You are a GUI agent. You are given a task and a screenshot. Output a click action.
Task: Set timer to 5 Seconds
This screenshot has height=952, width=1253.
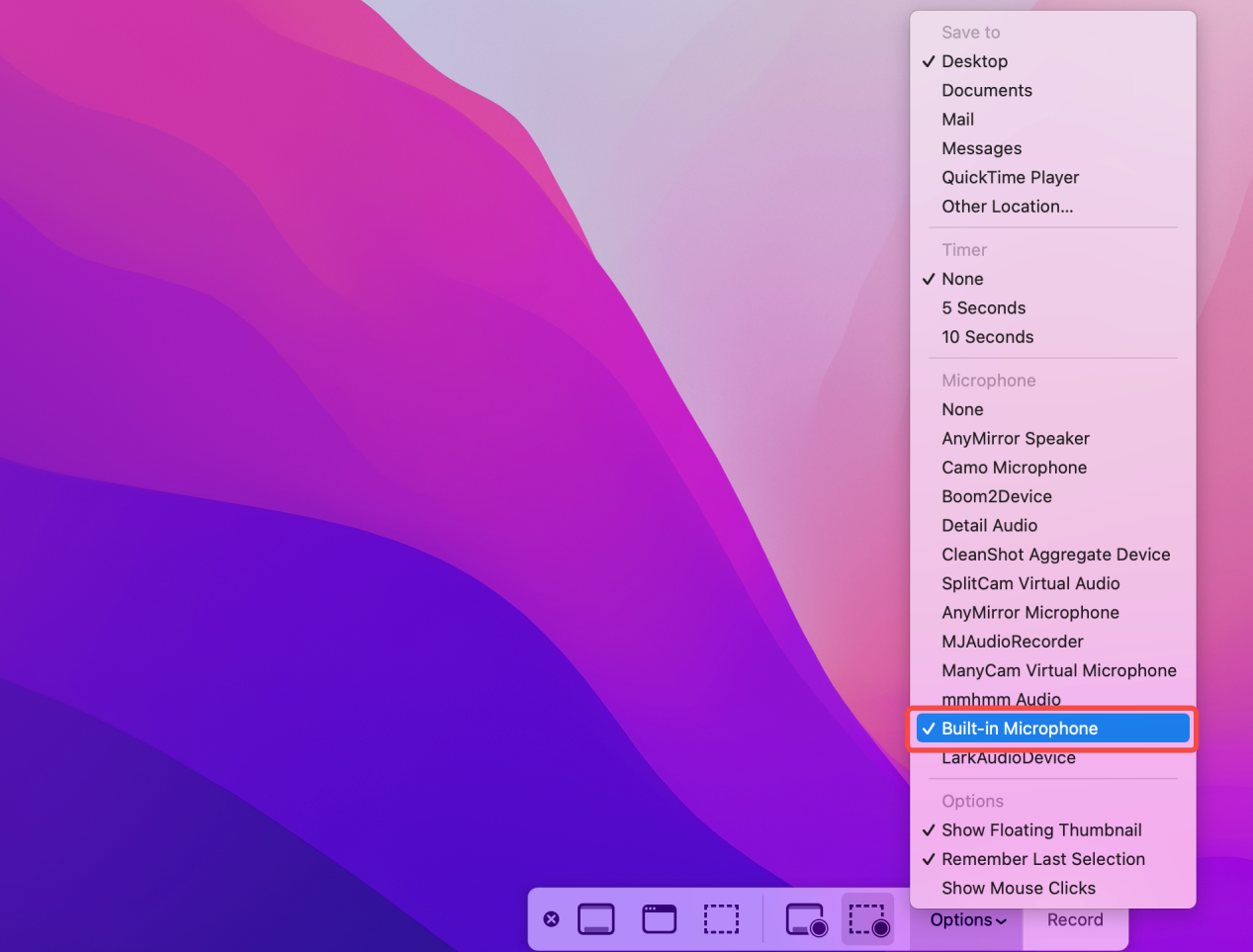pos(983,308)
